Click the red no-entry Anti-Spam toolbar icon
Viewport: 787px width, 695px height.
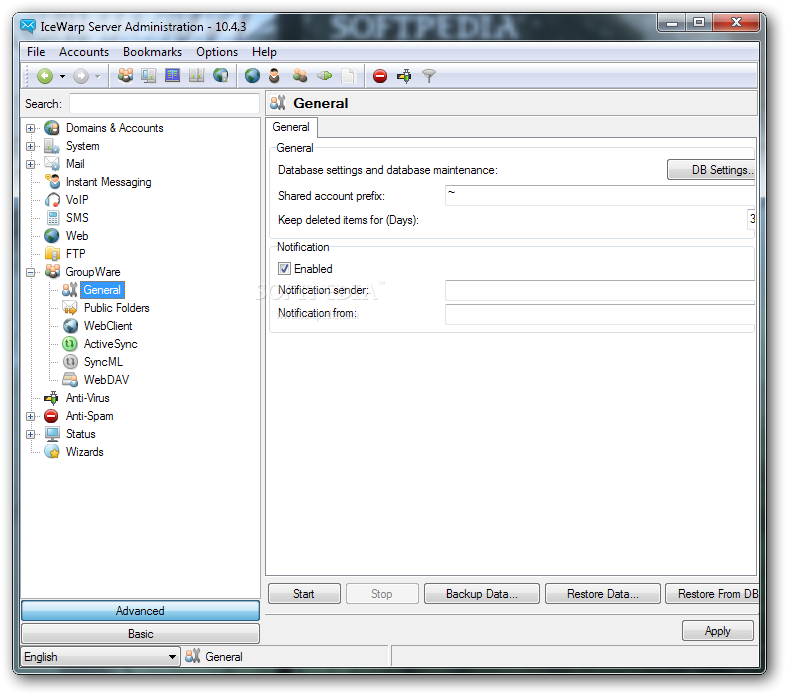pos(380,76)
